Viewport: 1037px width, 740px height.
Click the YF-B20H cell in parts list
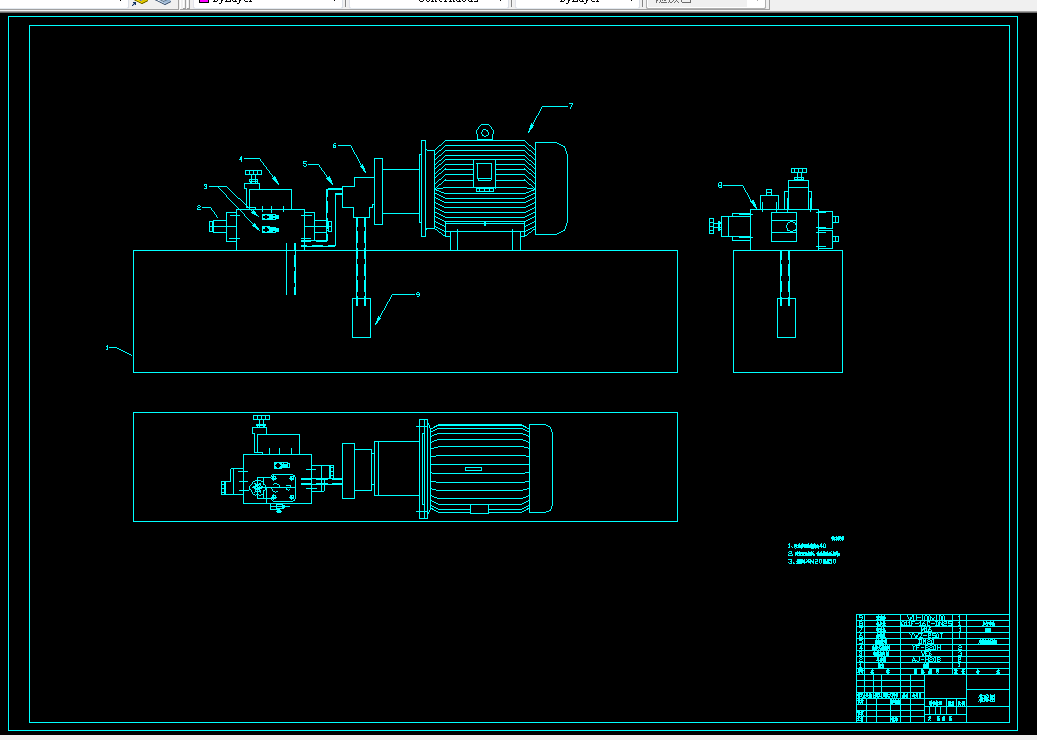tap(926, 648)
